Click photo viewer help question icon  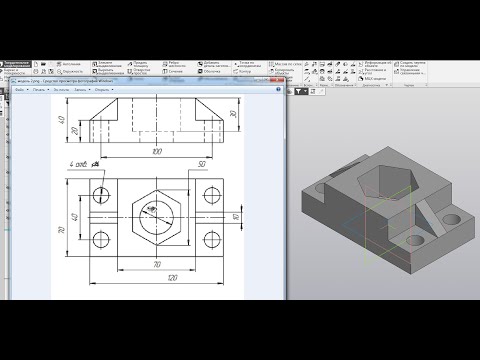point(278,89)
